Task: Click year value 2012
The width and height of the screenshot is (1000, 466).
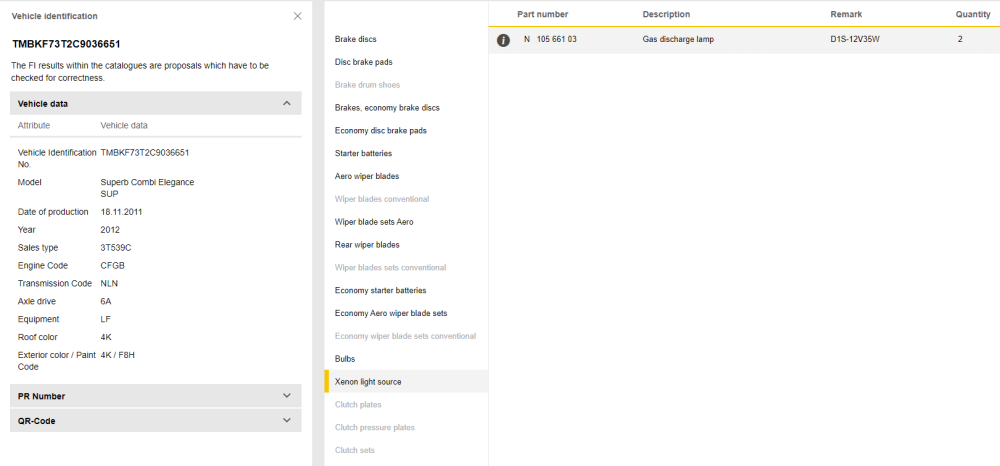Action: [x=110, y=229]
